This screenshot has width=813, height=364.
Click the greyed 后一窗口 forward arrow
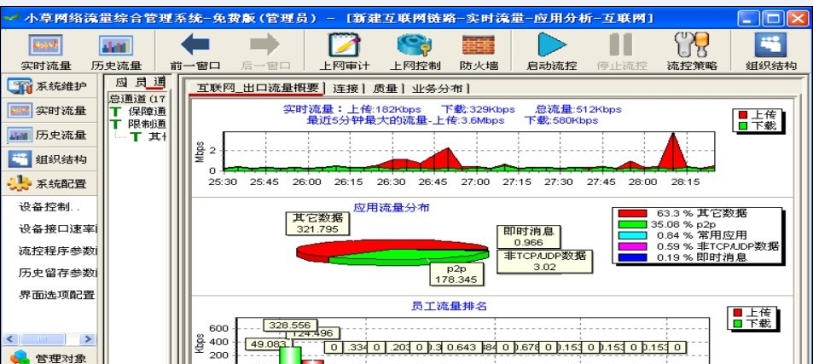click(265, 52)
